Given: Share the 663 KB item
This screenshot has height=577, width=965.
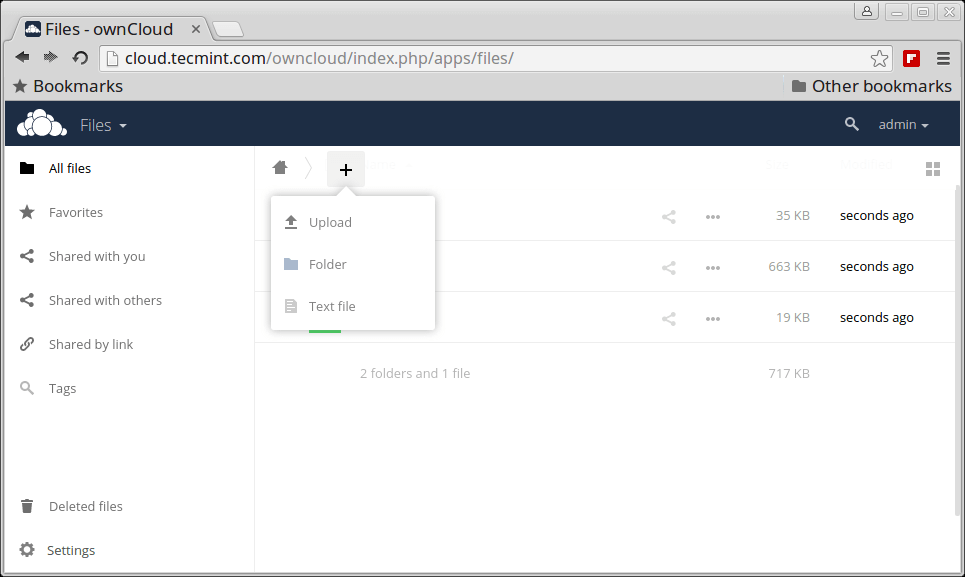Looking at the screenshot, I should click(669, 268).
